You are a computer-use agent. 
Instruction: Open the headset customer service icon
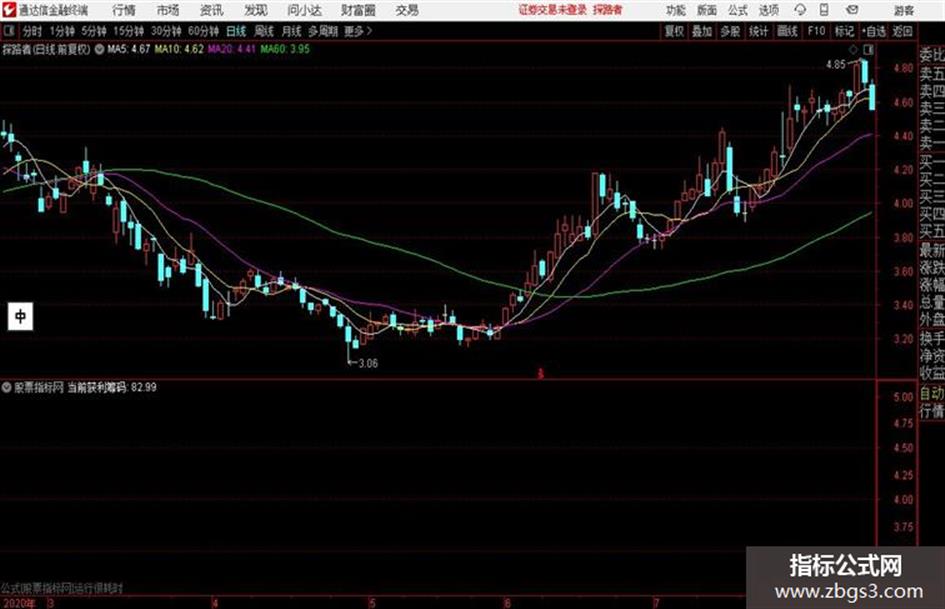click(x=800, y=10)
